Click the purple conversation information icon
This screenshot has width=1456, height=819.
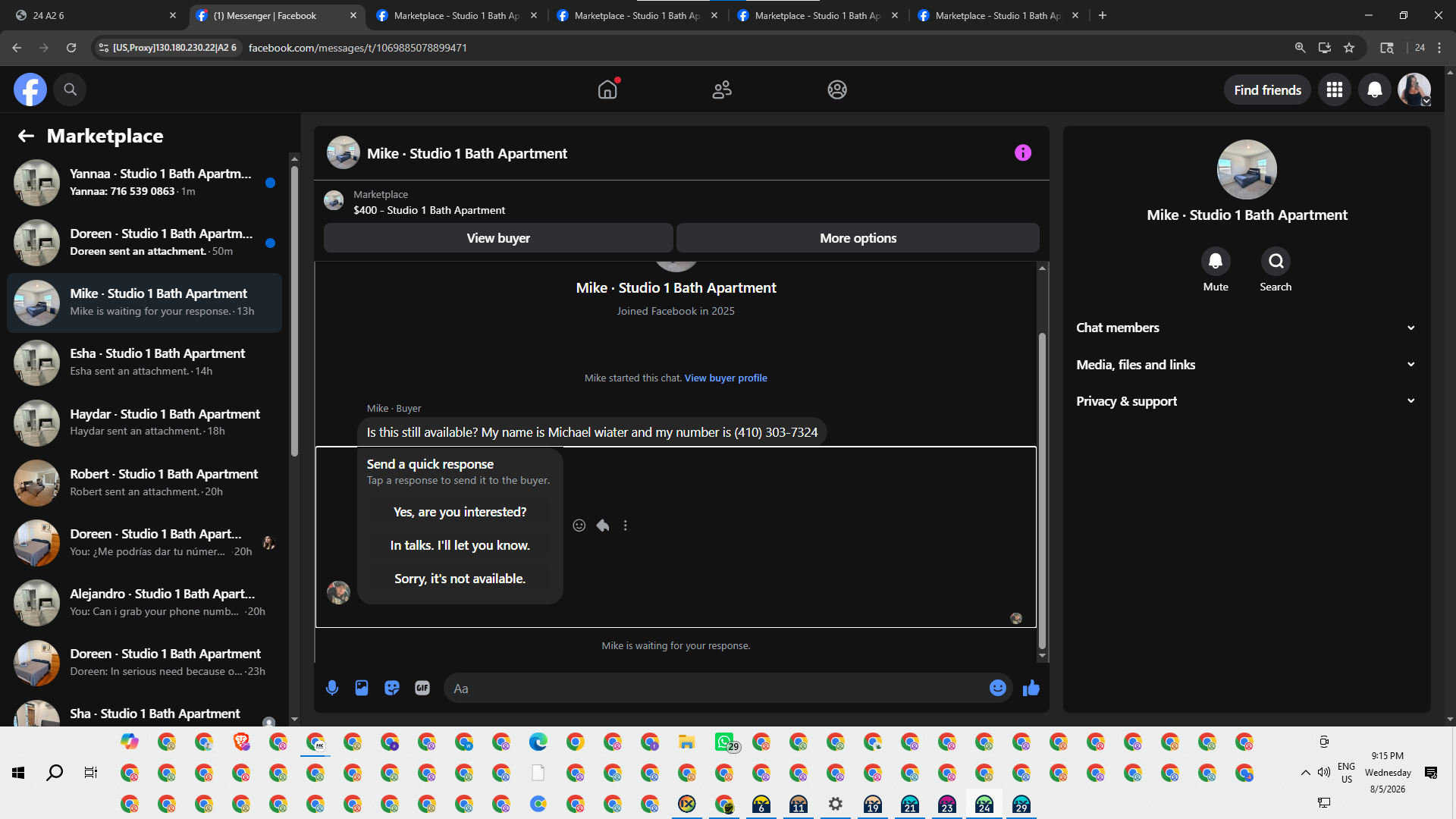(x=1023, y=153)
